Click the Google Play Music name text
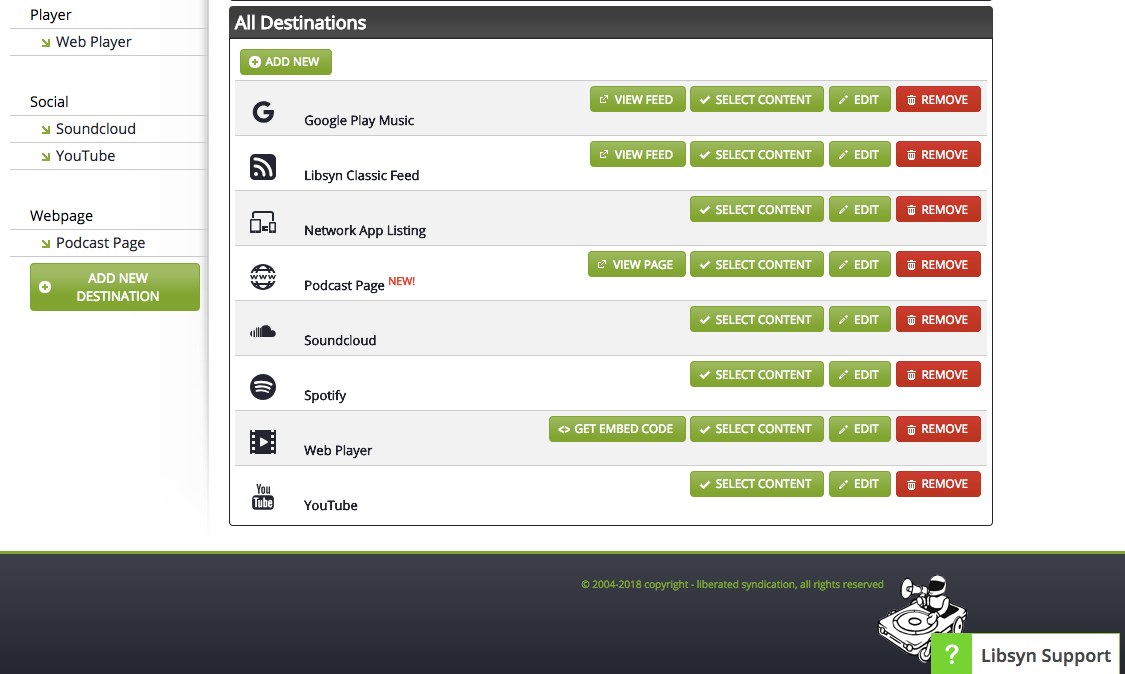 [359, 120]
